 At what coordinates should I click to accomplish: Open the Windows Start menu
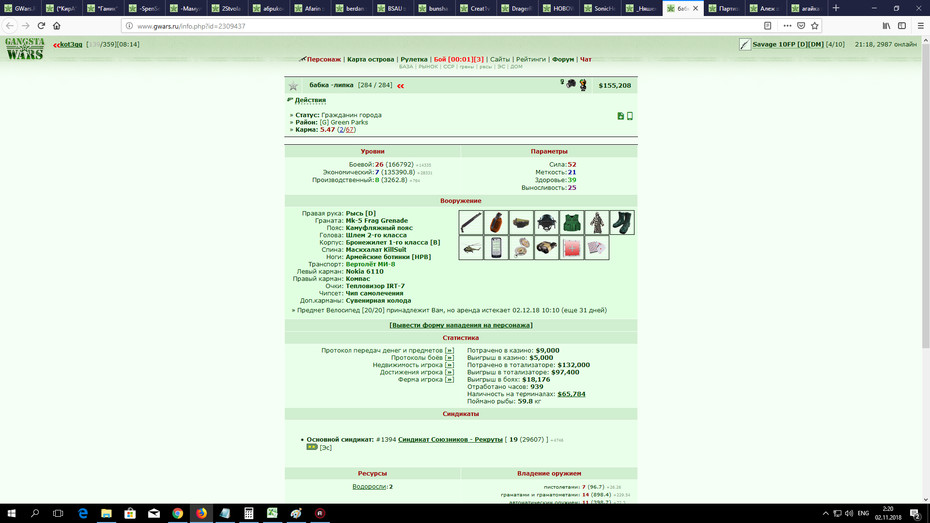point(11,514)
